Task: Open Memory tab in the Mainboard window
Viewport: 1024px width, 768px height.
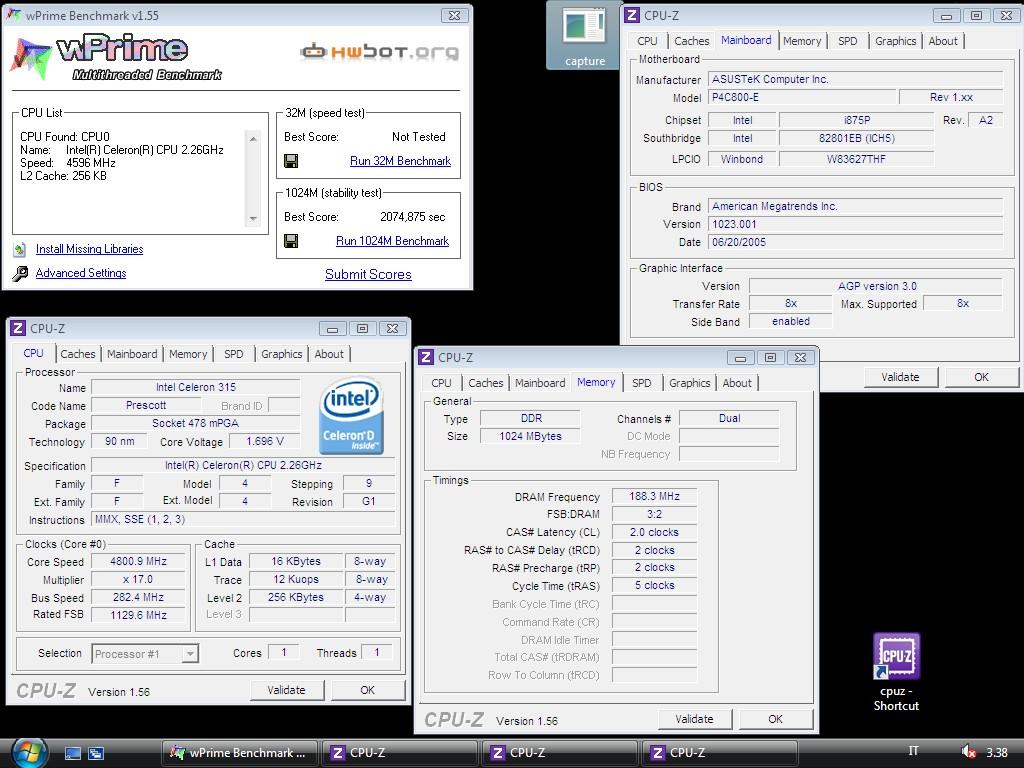Action: [802, 41]
